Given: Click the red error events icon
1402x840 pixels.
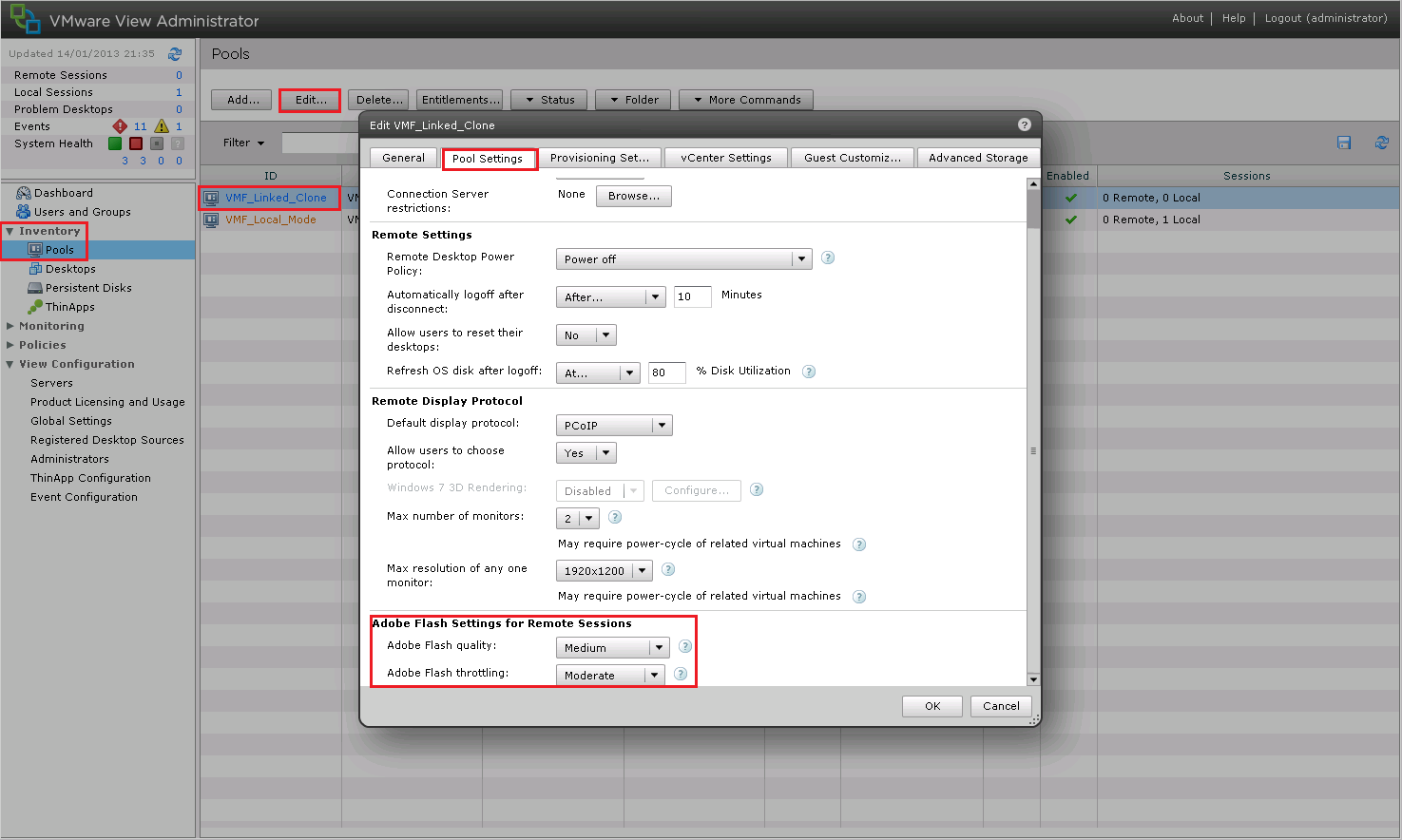Looking at the screenshot, I should (120, 126).
